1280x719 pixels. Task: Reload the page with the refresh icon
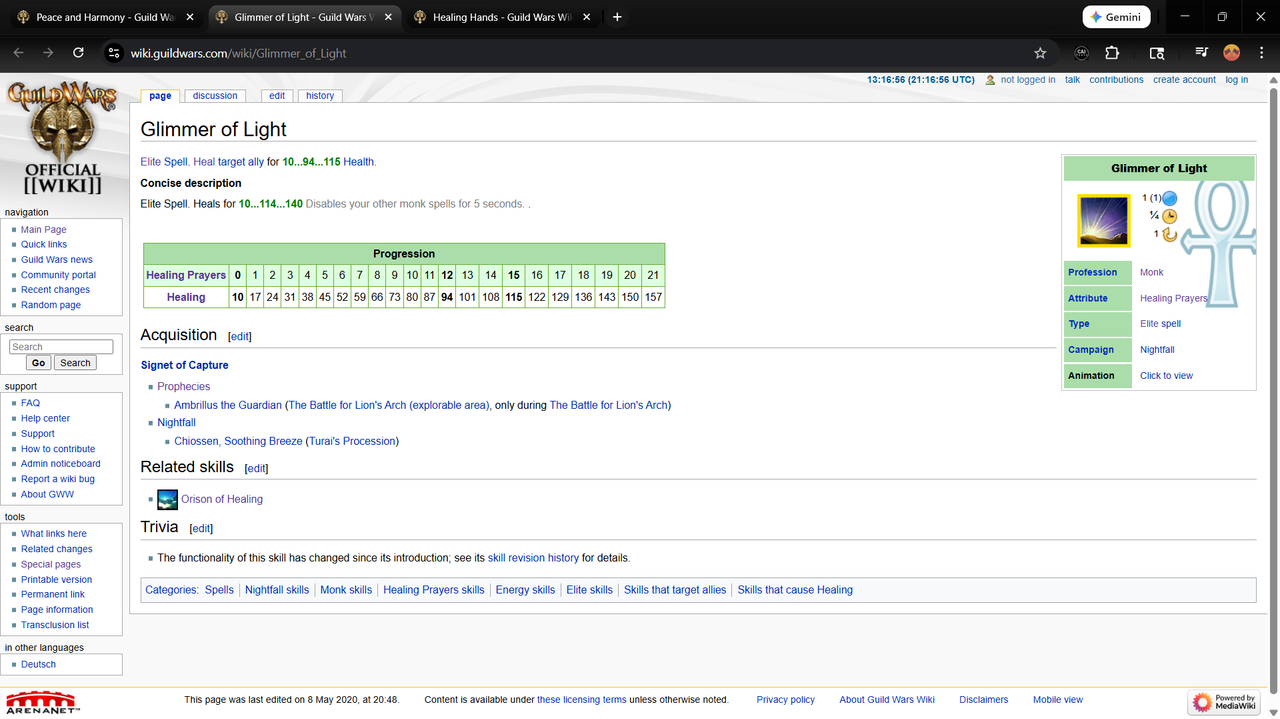click(78, 53)
